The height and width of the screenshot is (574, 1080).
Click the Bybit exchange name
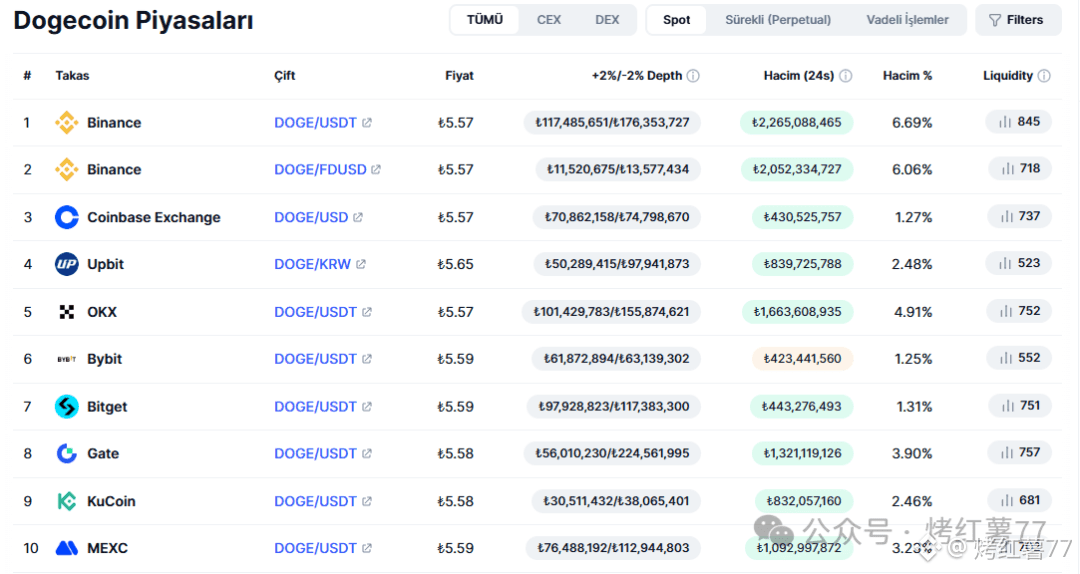(105, 359)
